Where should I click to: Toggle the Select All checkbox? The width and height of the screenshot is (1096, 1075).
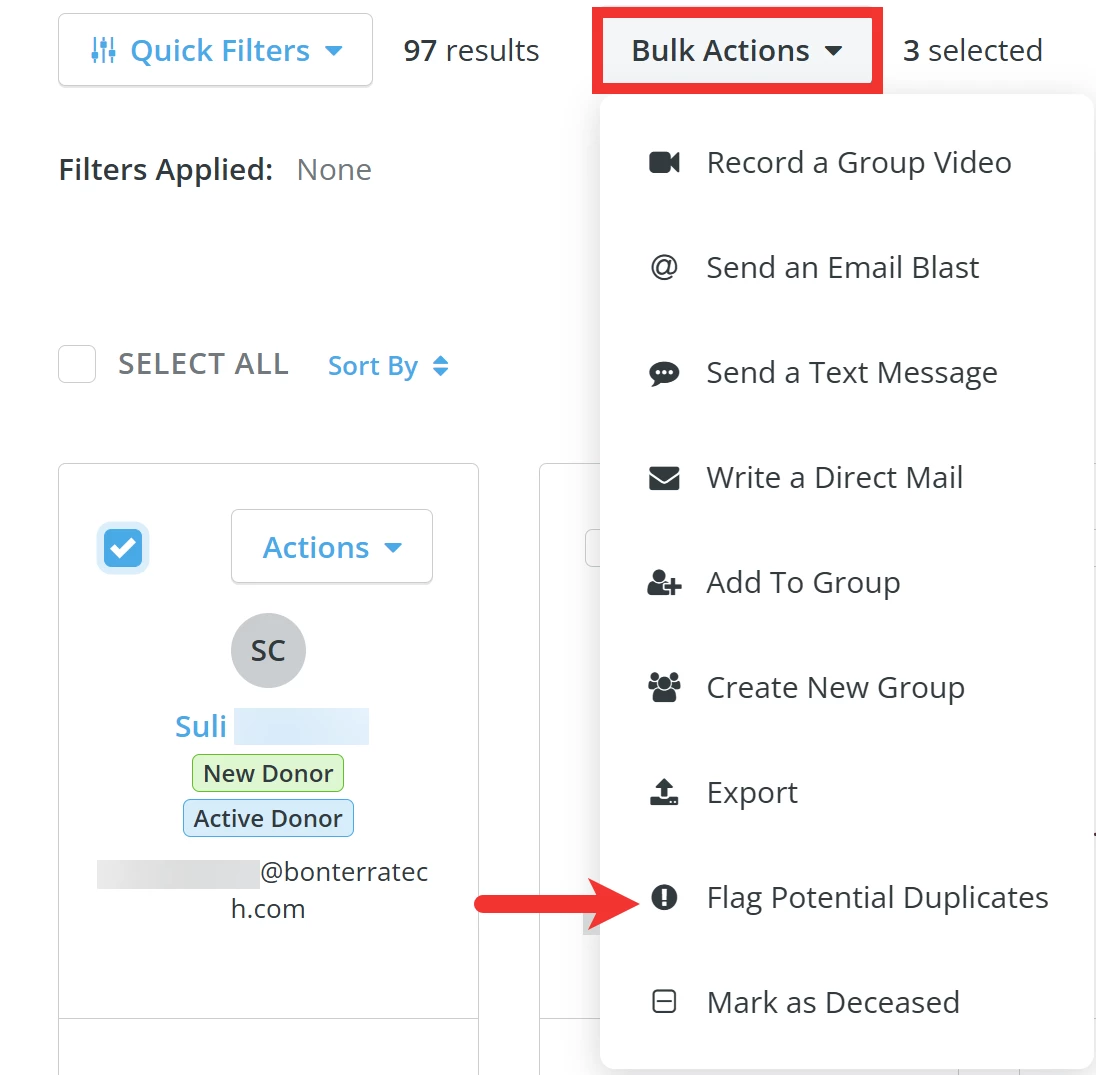77,364
